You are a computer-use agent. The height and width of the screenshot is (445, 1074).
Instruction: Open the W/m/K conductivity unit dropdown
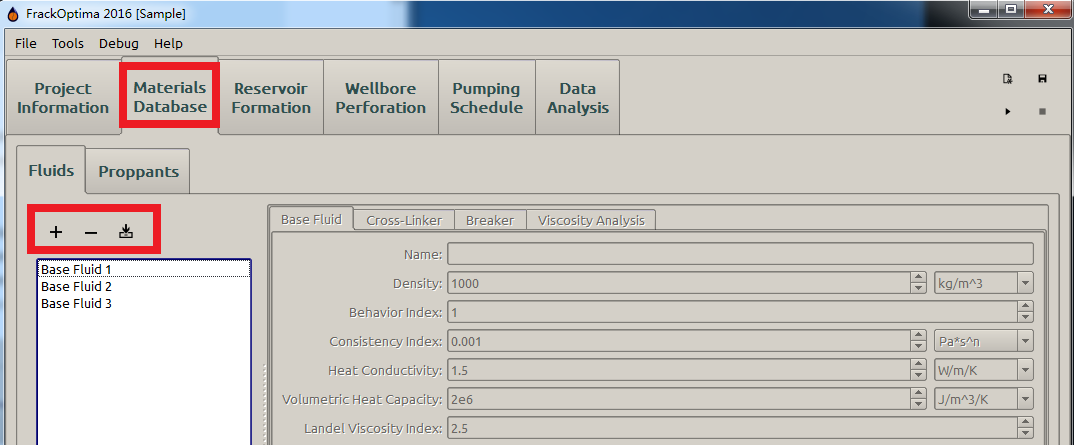[984, 370]
